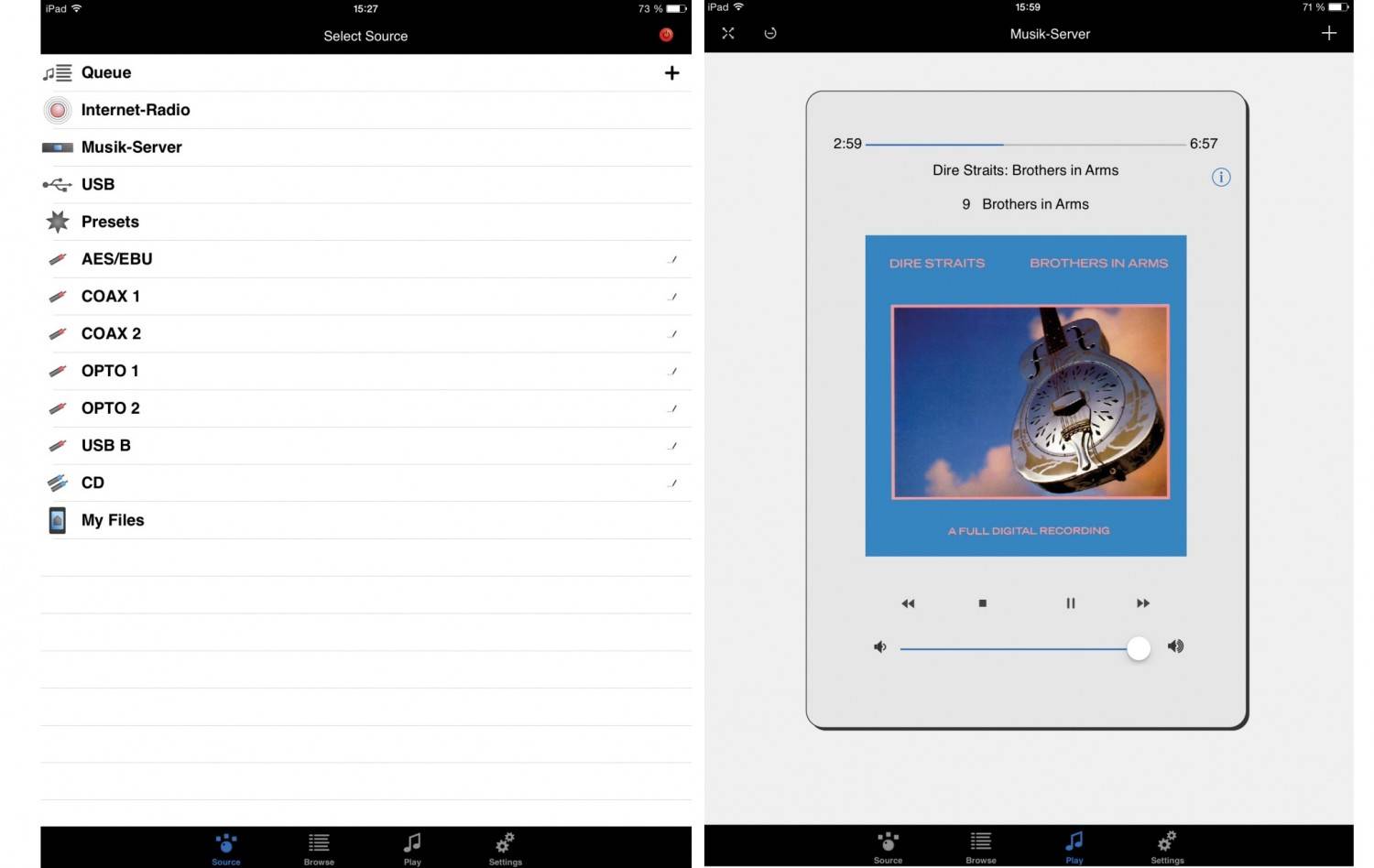Image resolution: width=1374 pixels, height=868 pixels.
Task: Tap the Presets star icon
Action: pos(58,222)
